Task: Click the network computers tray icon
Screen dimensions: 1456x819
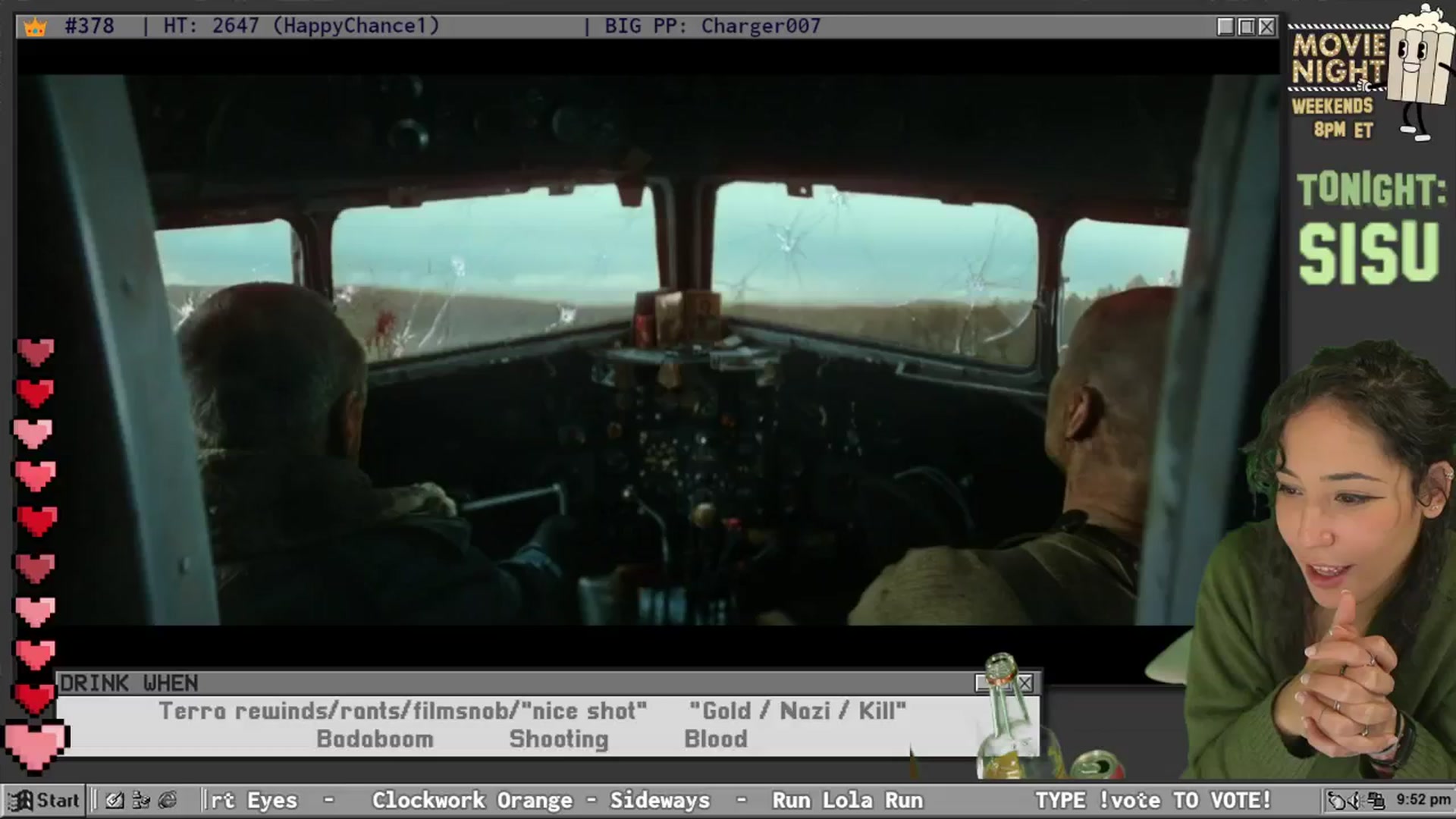Action: point(1376,800)
